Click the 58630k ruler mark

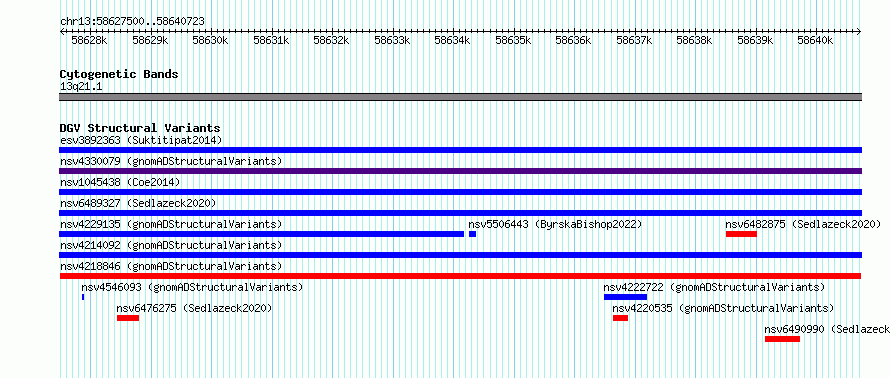(x=210, y=40)
